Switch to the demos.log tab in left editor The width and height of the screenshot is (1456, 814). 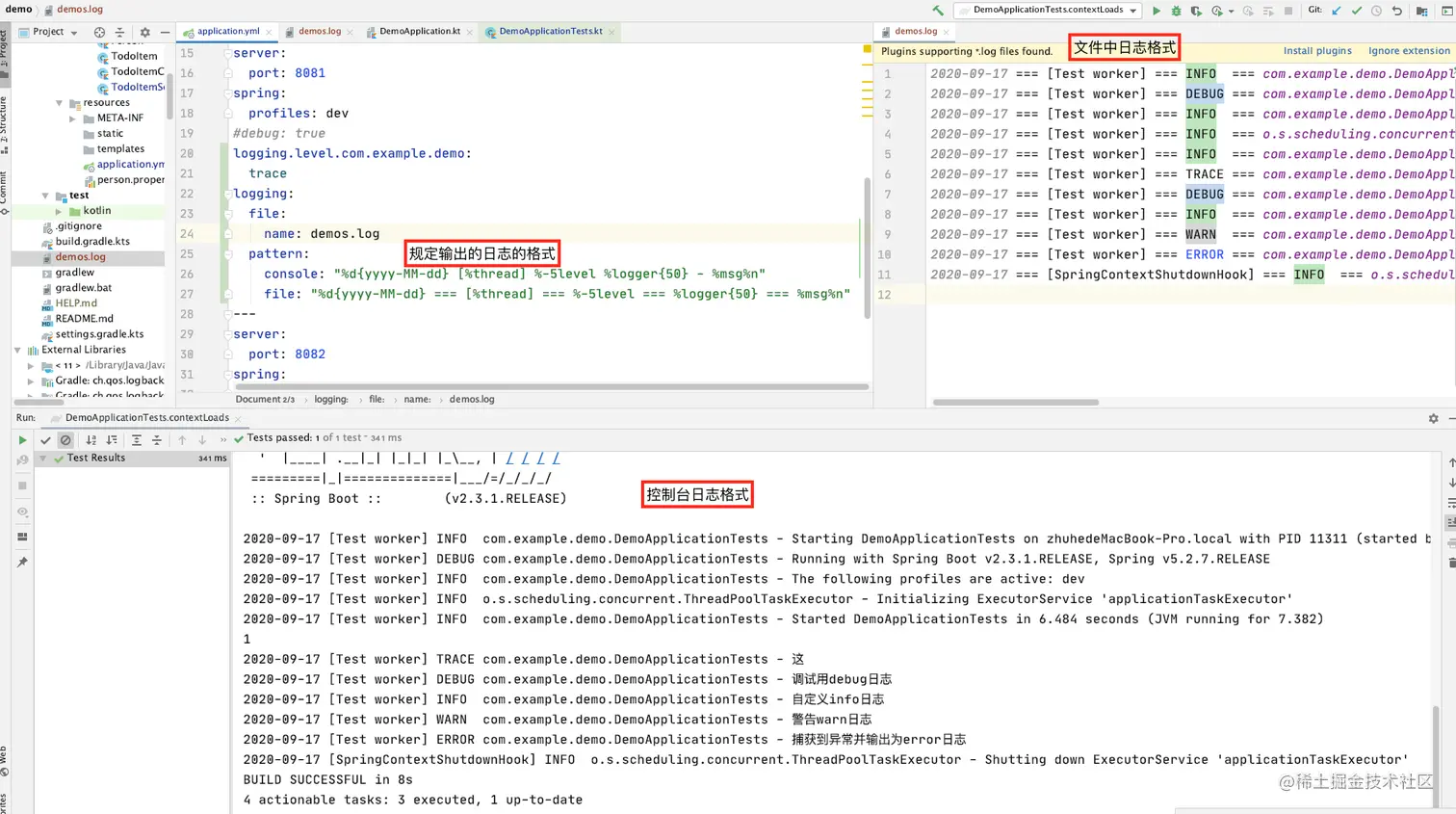(x=319, y=32)
